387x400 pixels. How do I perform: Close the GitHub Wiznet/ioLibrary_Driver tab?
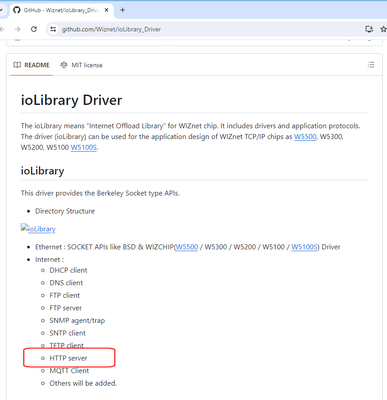coord(107,10)
